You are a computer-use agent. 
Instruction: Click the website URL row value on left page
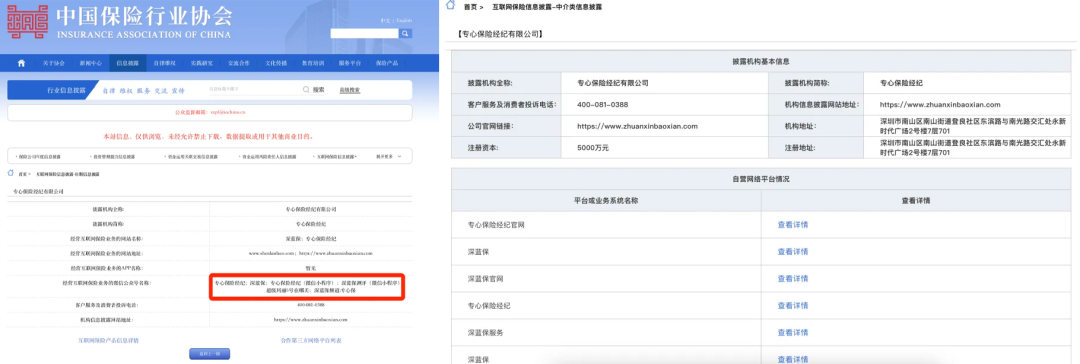click(x=311, y=253)
